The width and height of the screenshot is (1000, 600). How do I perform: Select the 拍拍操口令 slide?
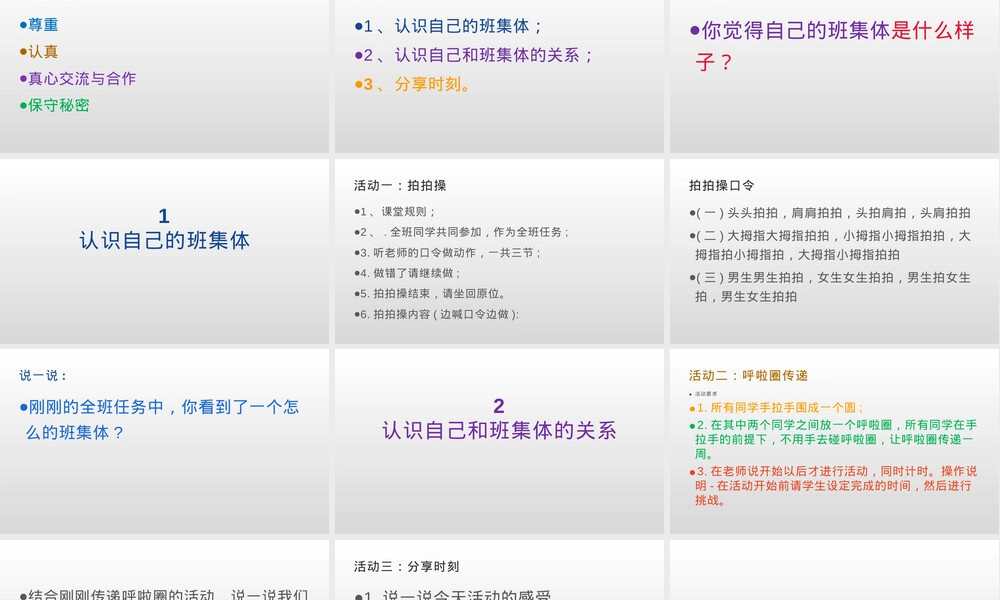[834, 251]
